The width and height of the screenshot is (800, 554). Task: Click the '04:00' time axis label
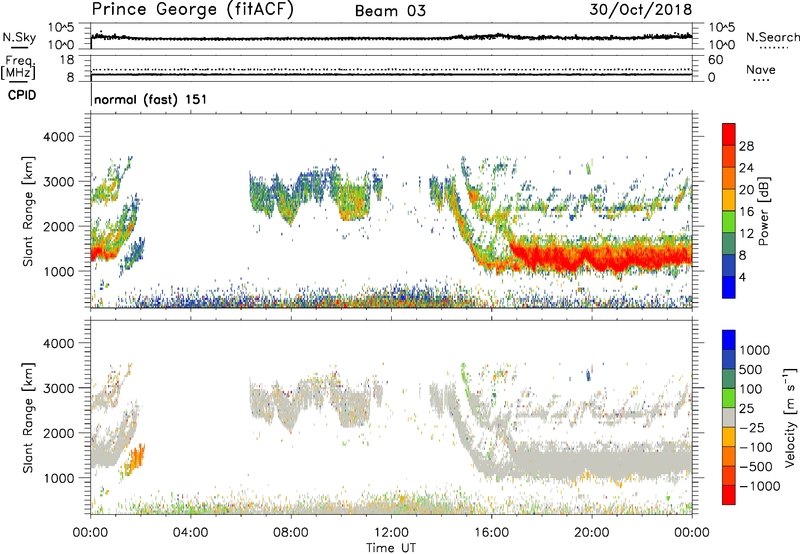(x=191, y=533)
